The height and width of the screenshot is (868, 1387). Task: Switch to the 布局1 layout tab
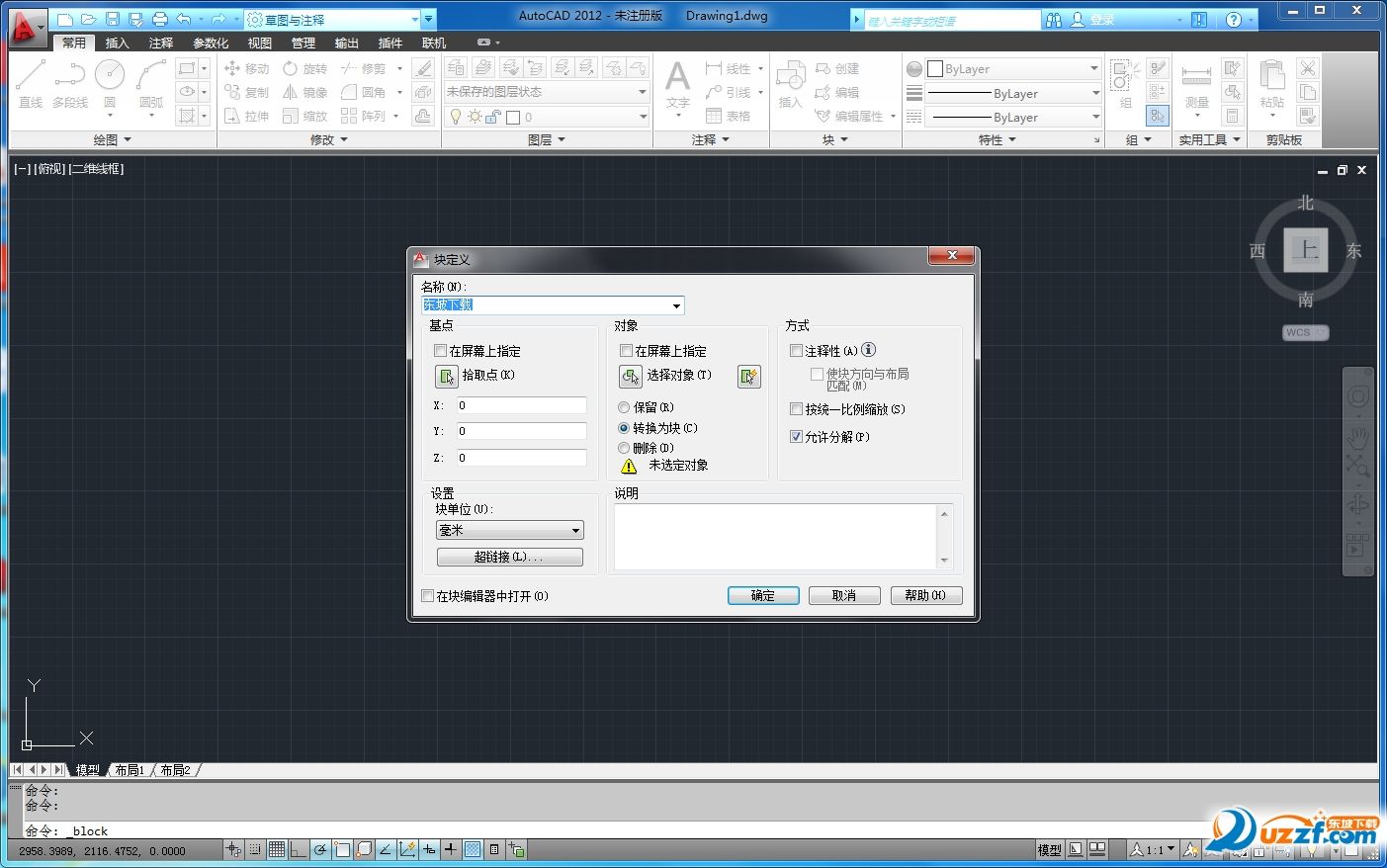130,769
